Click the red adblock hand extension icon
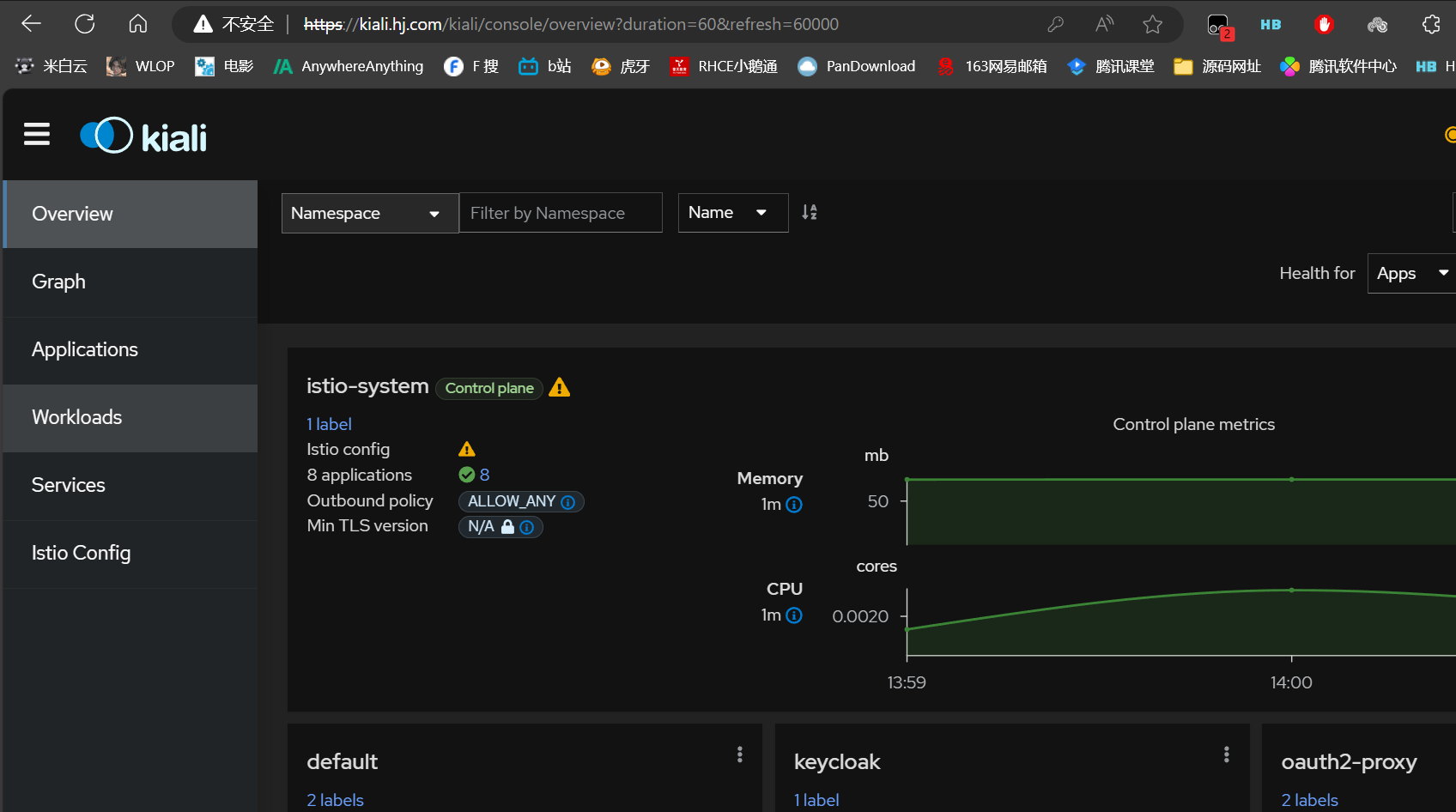 click(x=1324, y=24)
